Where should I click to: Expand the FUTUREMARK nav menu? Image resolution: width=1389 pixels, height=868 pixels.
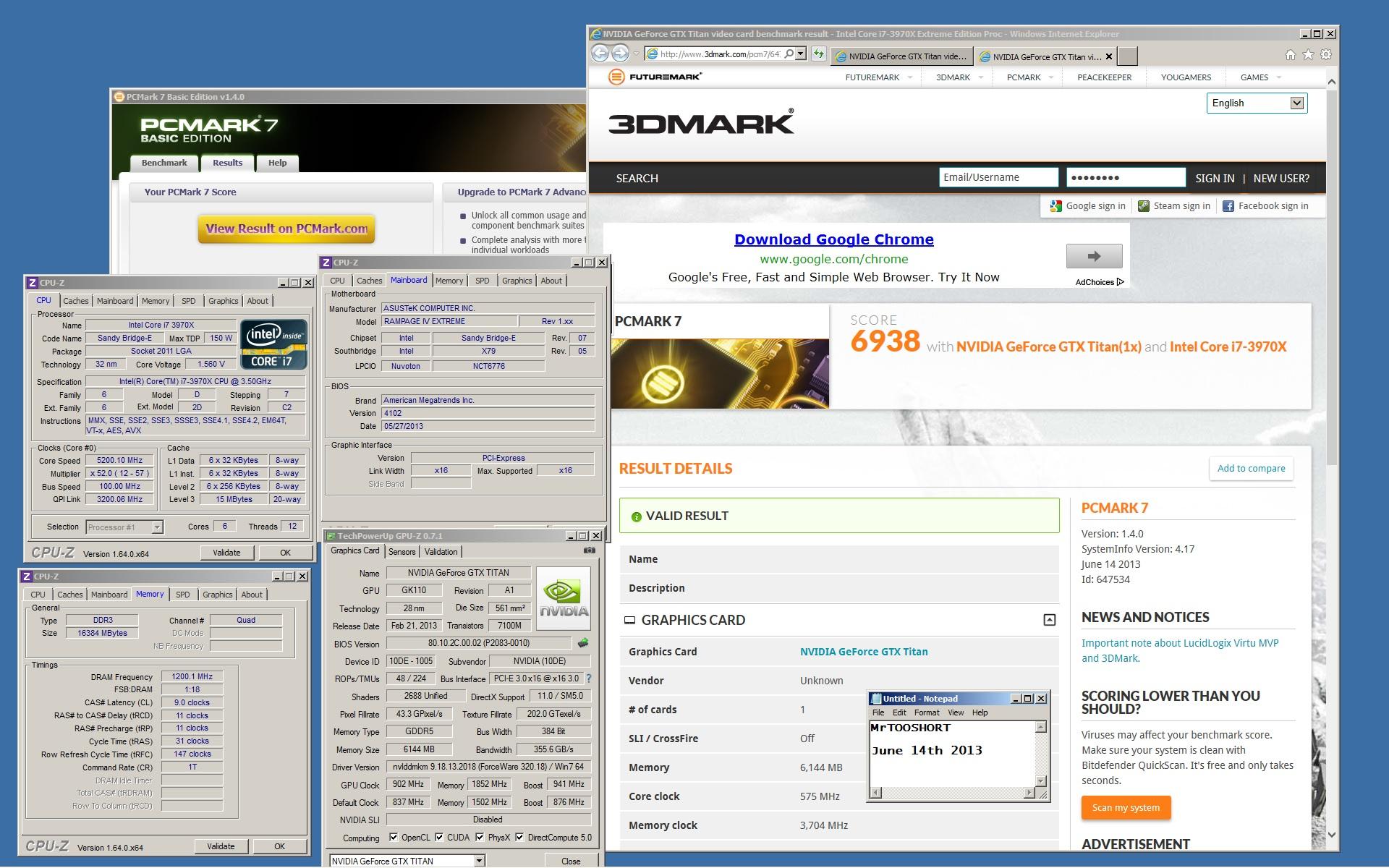[909, 77]
